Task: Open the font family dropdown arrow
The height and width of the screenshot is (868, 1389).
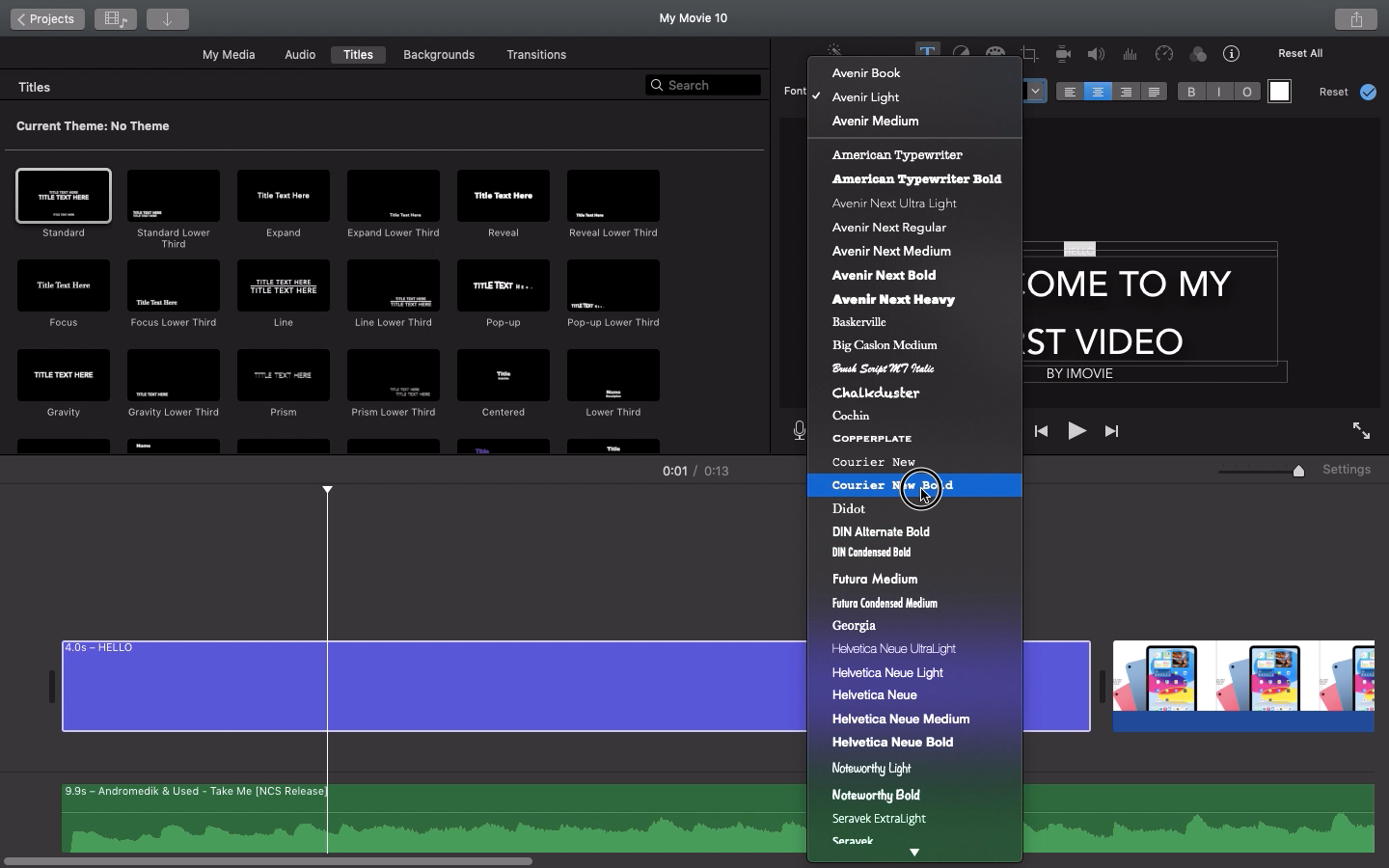Action: [1035, 91]
